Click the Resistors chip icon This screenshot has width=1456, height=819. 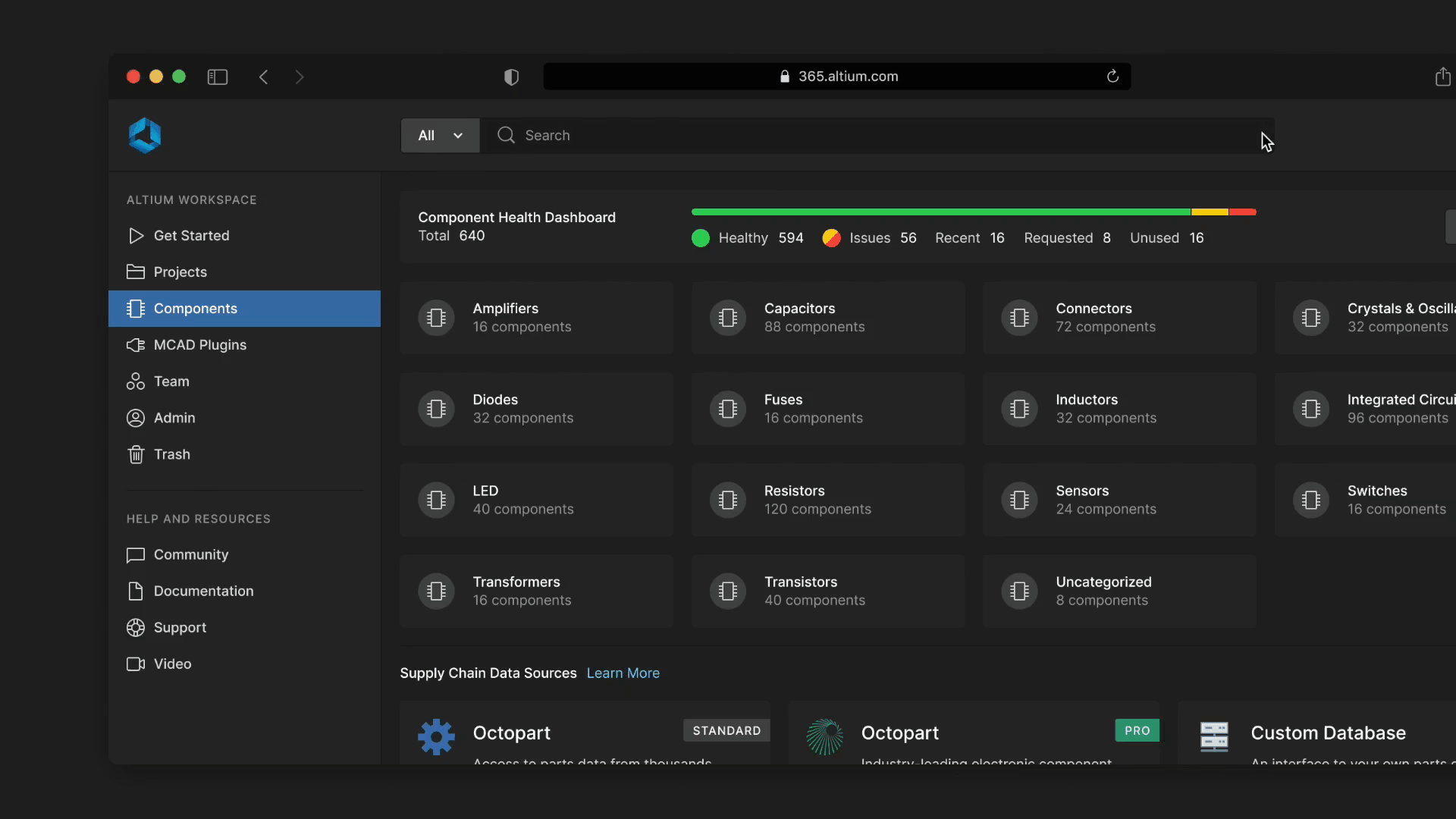click(x=728, y=500)
